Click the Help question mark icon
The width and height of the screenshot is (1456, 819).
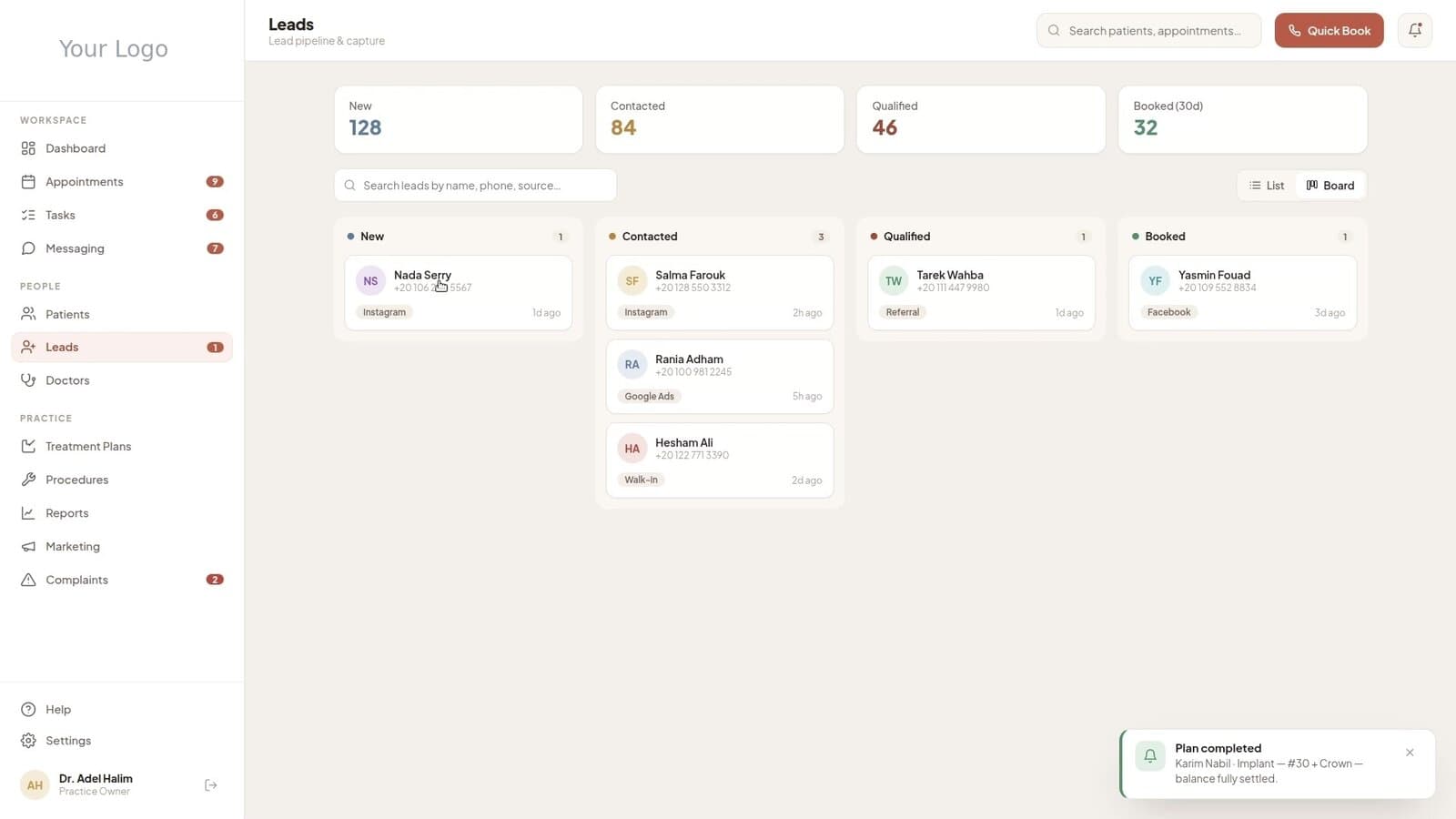[28, 710]
